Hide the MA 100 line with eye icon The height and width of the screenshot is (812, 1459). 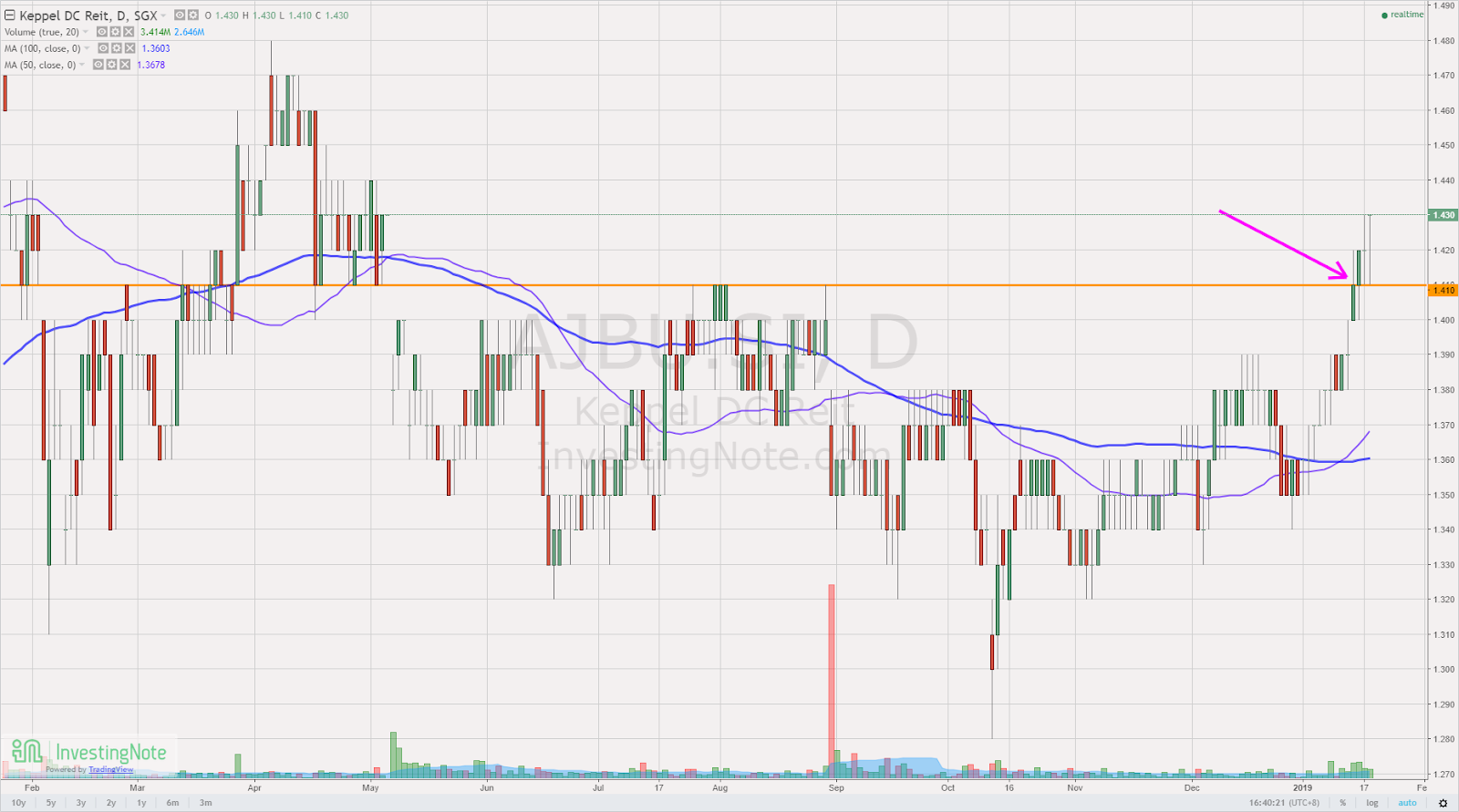point(103,48)
